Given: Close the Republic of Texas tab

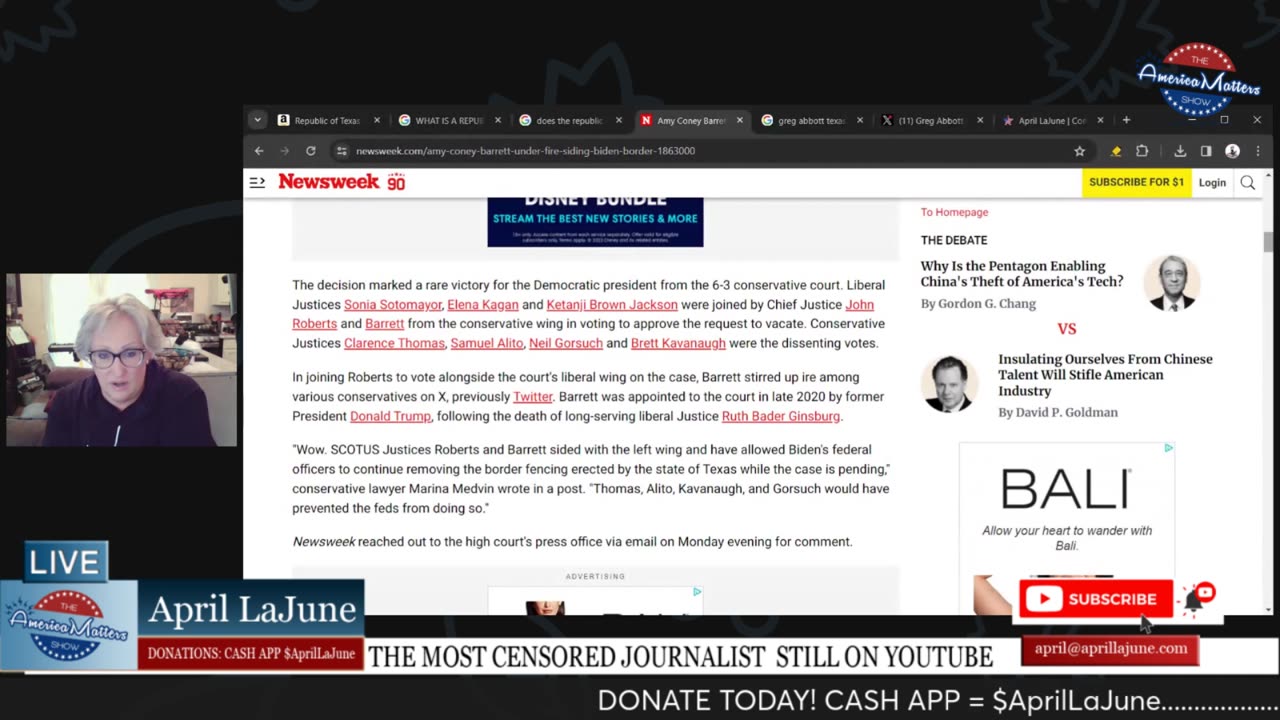Looking at the screenshot, I should click(377, 120).
